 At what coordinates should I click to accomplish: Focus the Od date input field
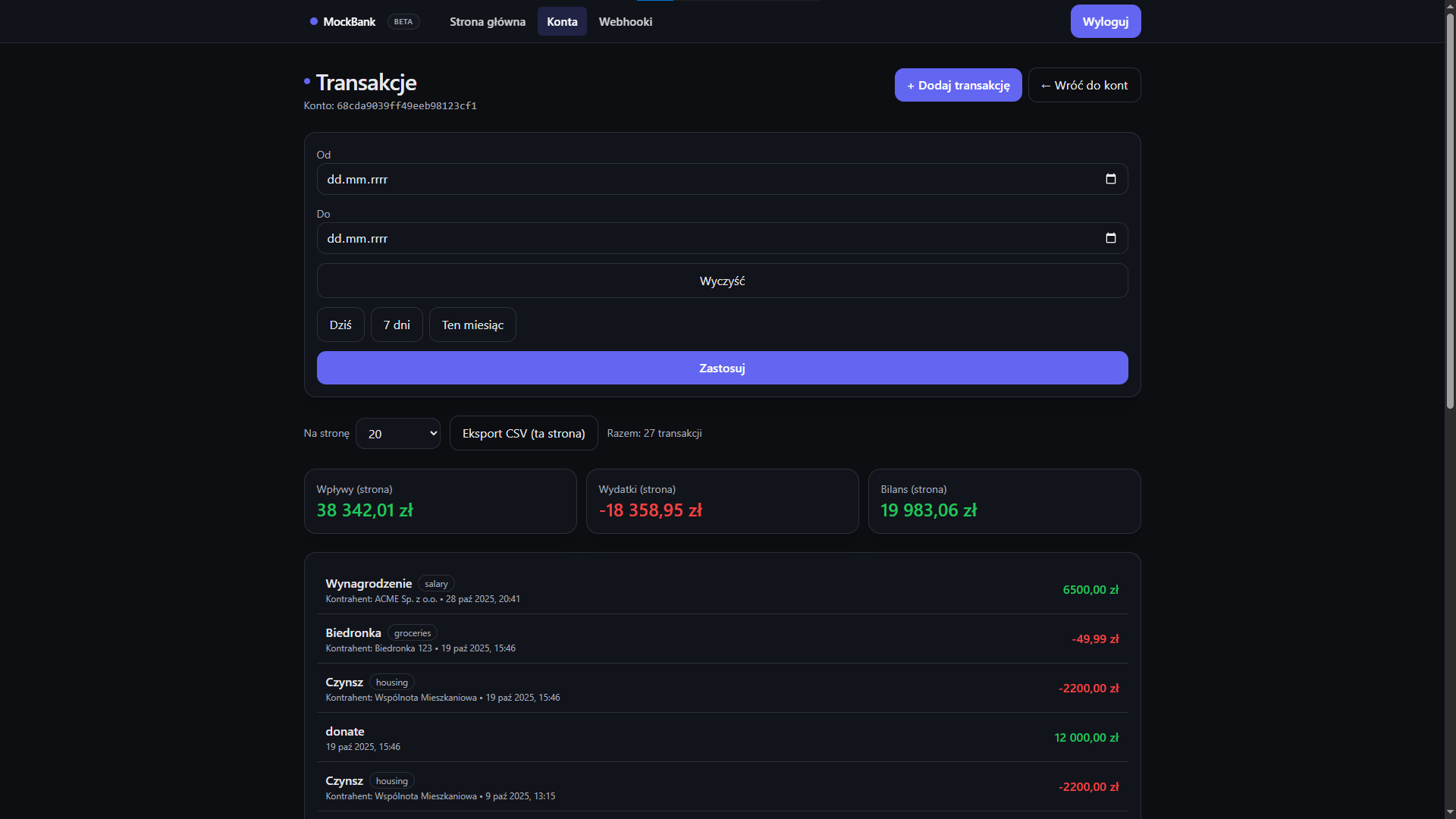pos(722,179)
